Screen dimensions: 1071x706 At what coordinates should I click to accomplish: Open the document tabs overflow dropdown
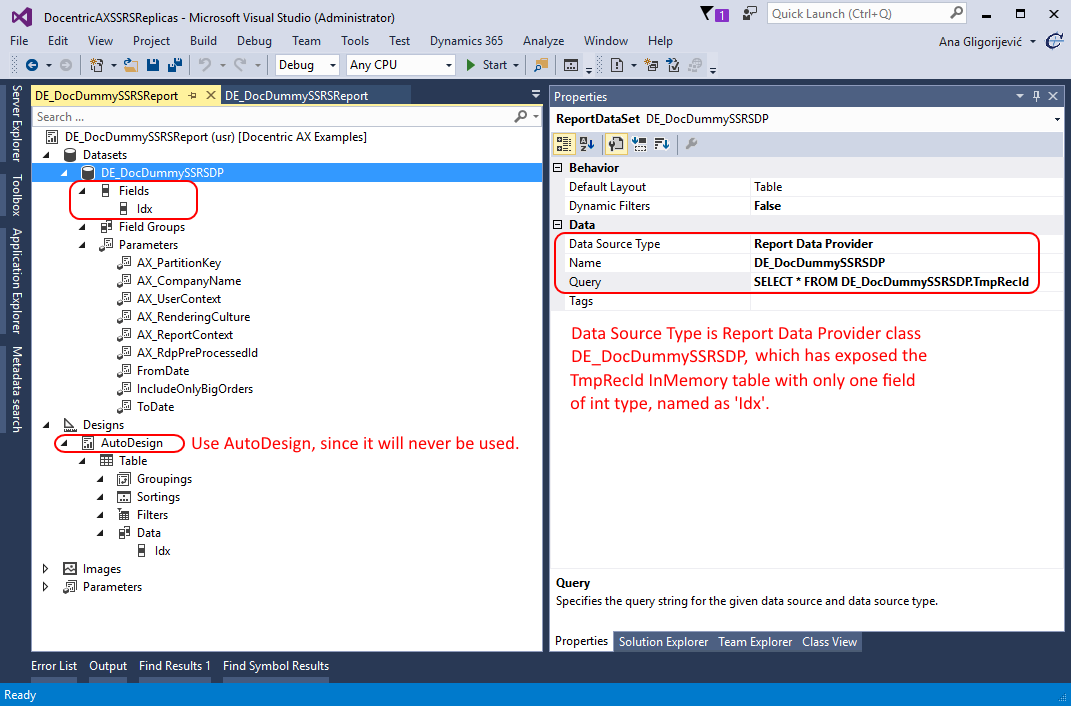[536, 95]
